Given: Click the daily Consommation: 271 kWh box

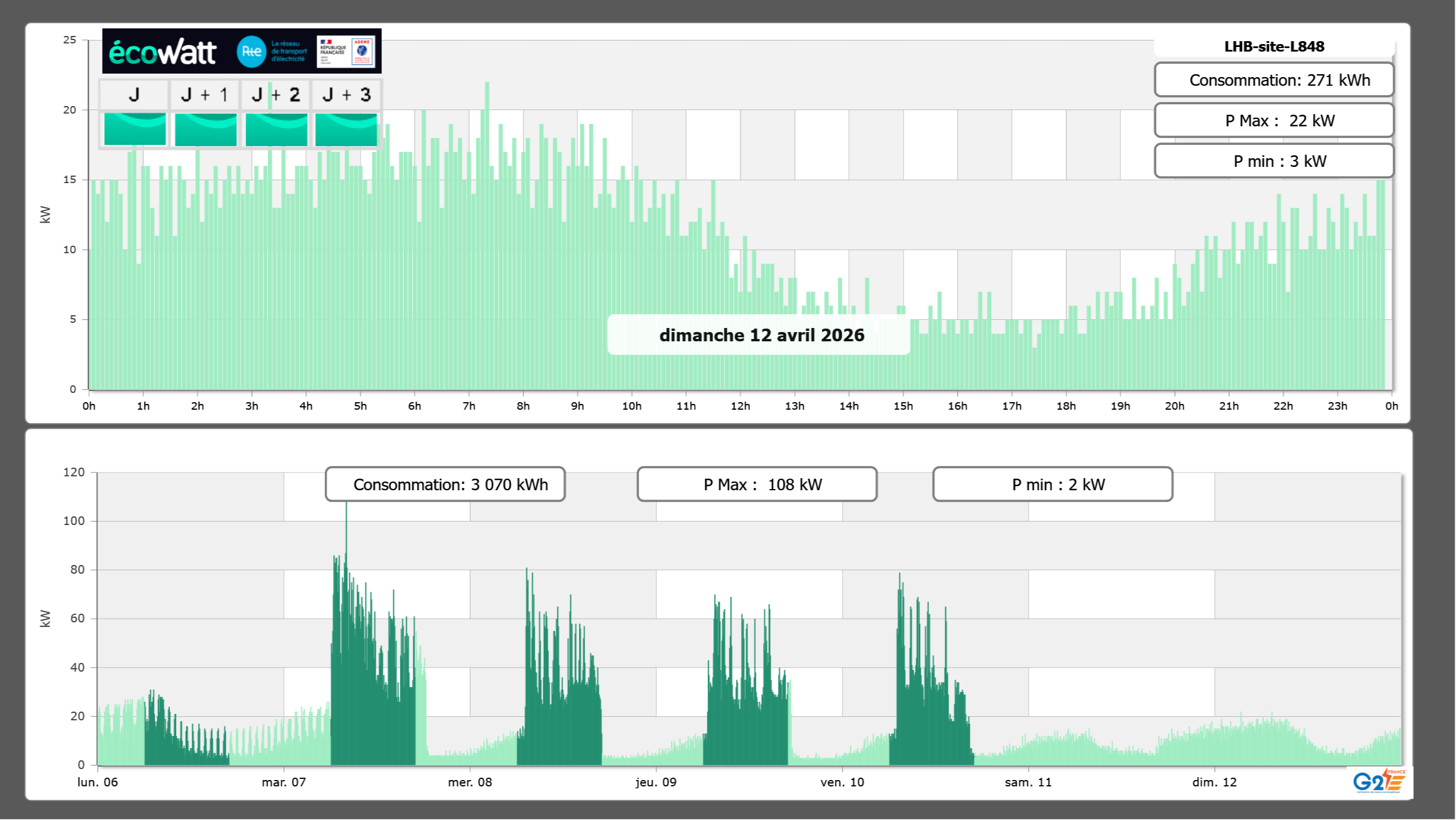Looking at the screenshot, I should coord(1274,80).
